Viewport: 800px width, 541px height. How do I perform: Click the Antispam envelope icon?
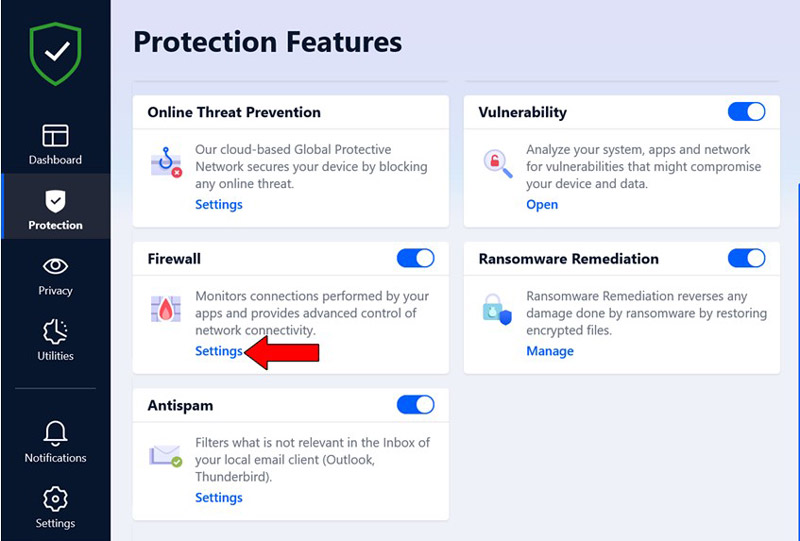165,455
